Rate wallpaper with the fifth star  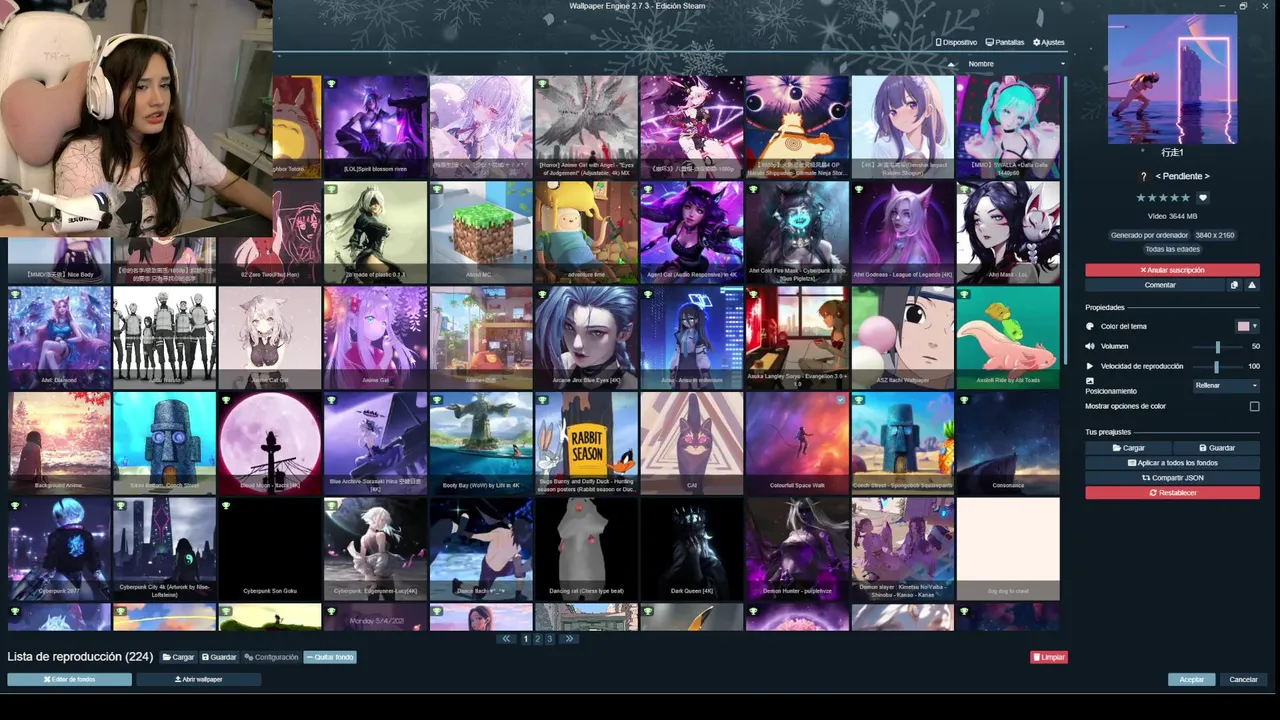[1186, 198]
